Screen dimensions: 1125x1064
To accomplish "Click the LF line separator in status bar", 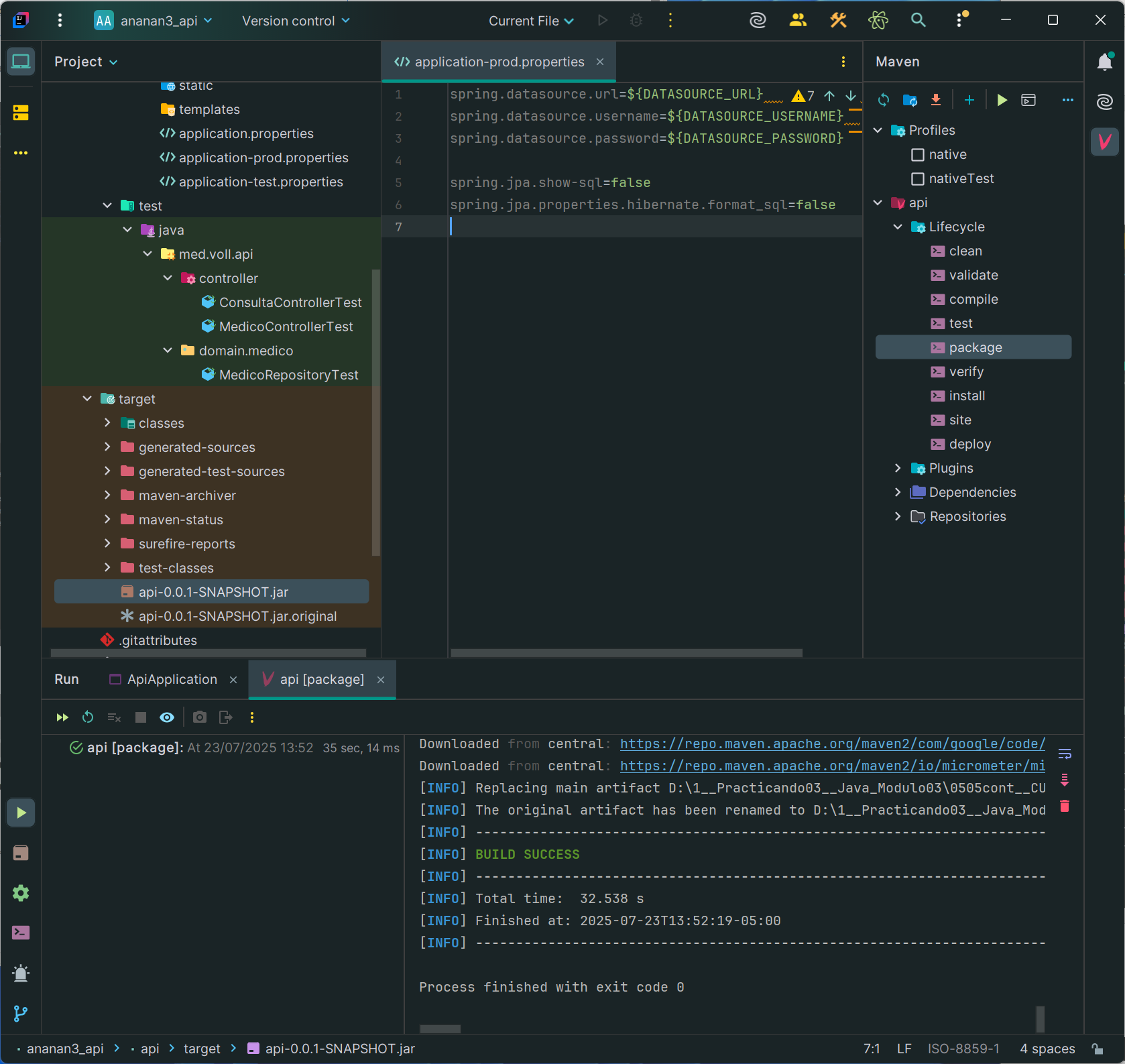I will pos(904,1049).
